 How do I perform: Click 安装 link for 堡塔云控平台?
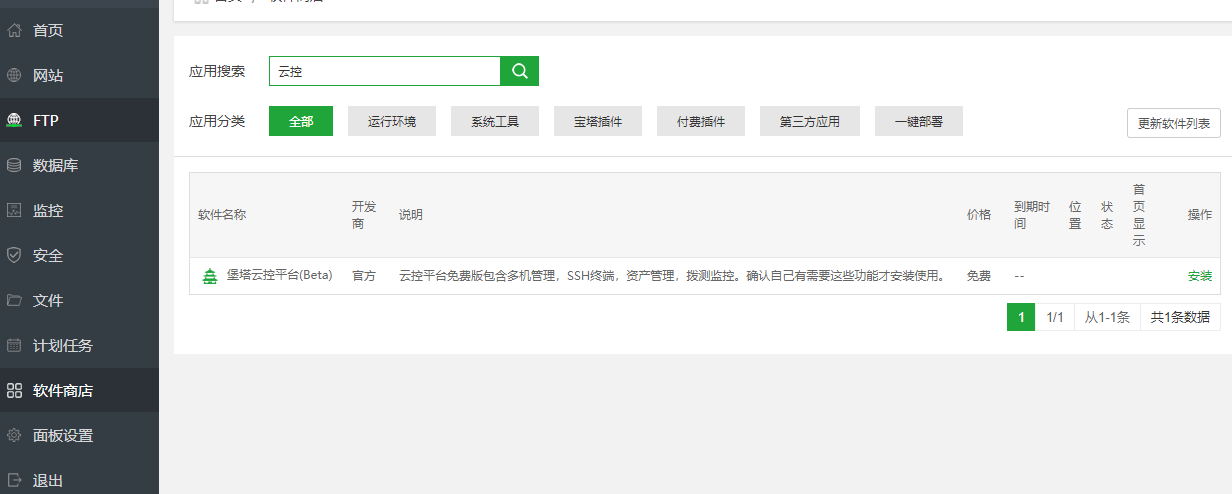[x=1200, y=276]
